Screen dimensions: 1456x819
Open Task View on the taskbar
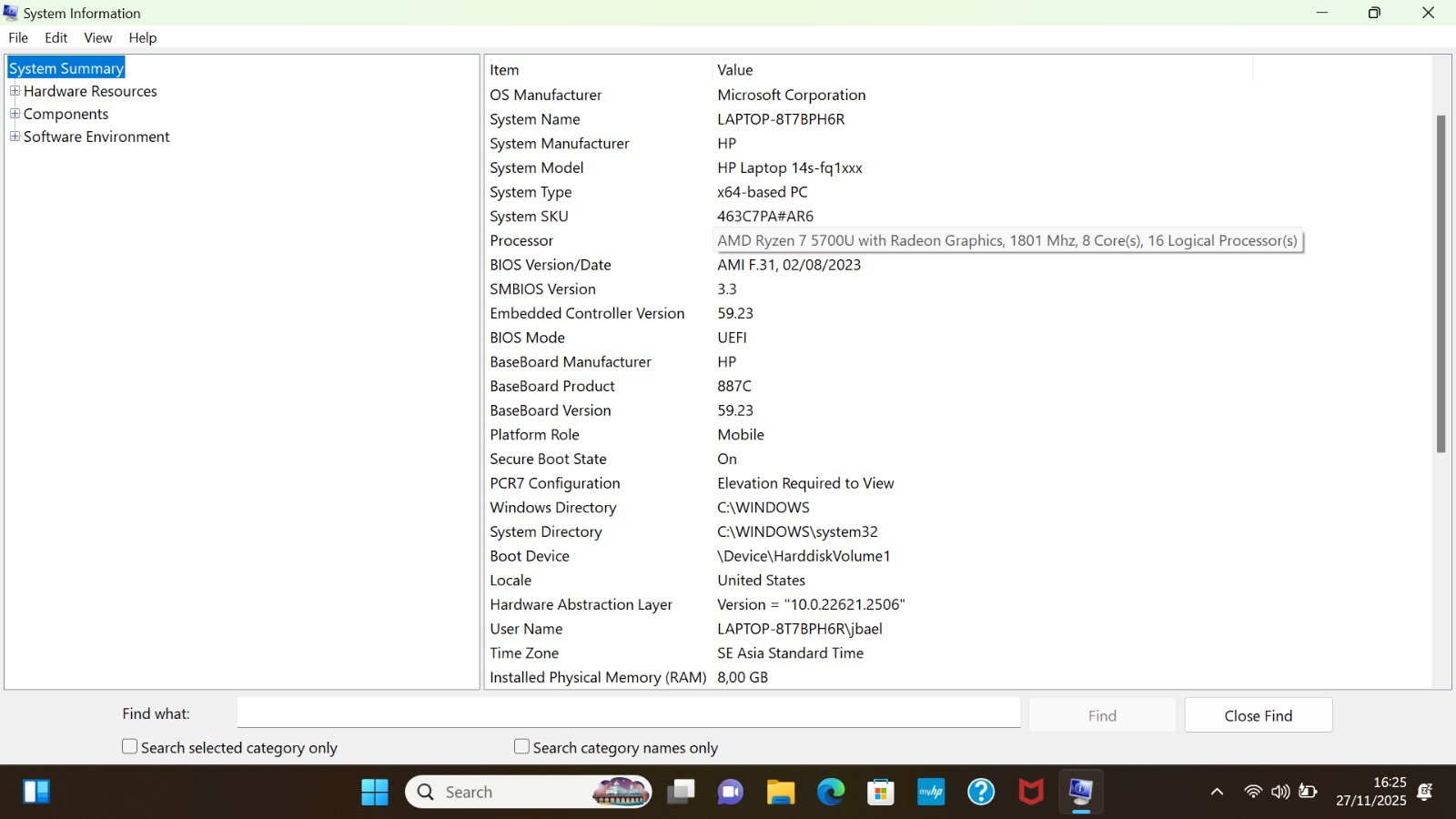tap(681, 792)
